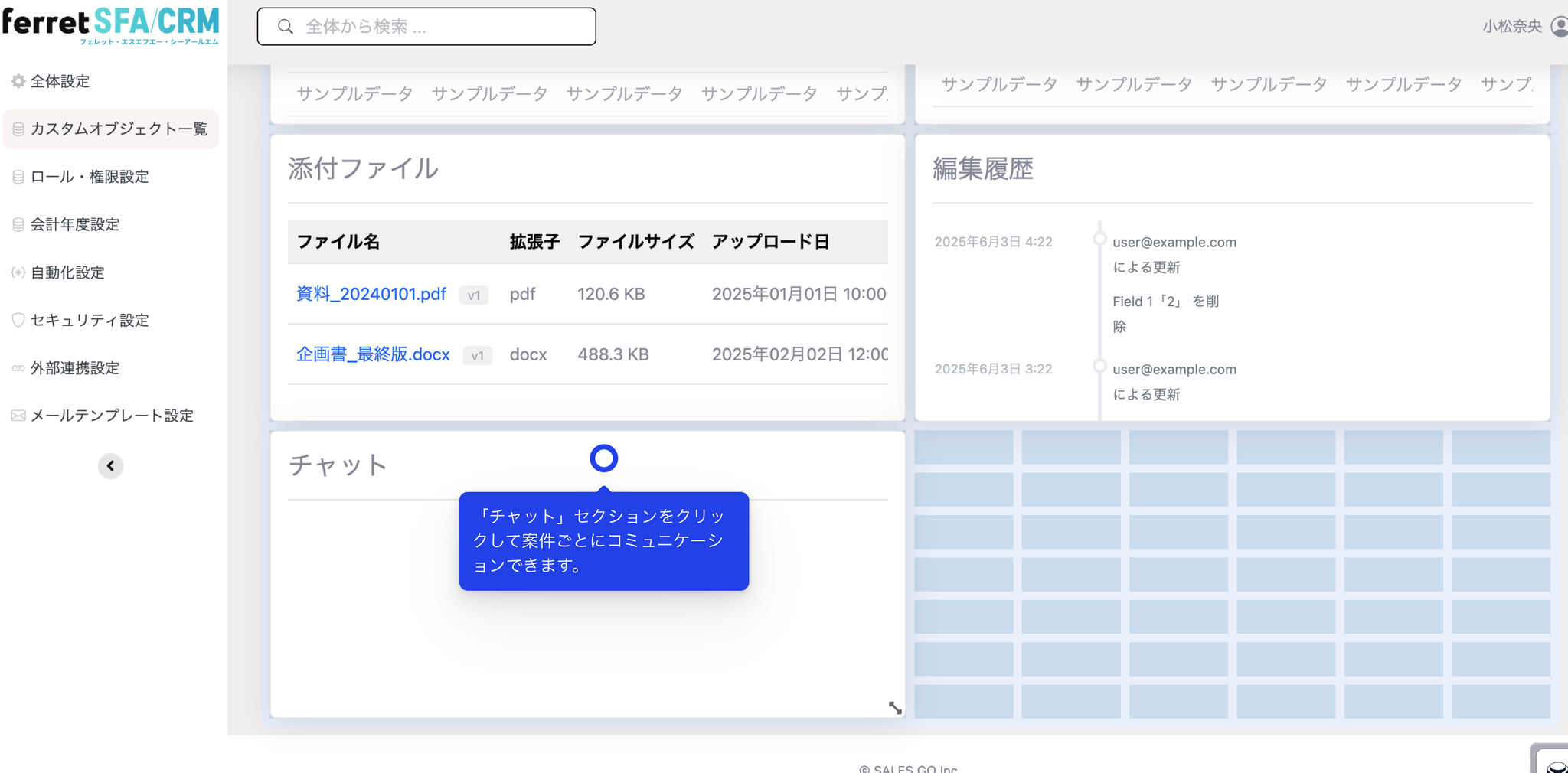Open ロール・権限設定 settings
Image resolution: width=1568 pixels, height=773 pixels.
pyautogui.click(x=90, y=177)
